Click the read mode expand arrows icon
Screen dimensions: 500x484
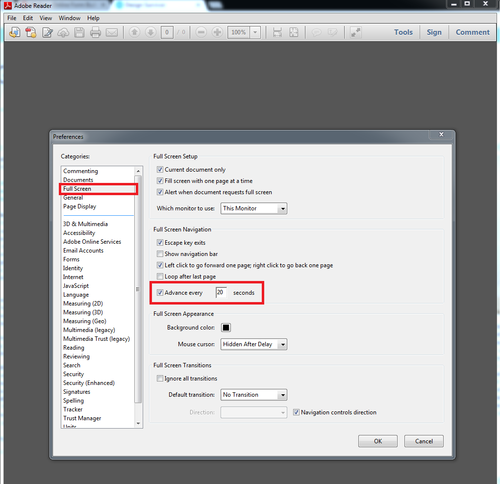coord(356,32)
